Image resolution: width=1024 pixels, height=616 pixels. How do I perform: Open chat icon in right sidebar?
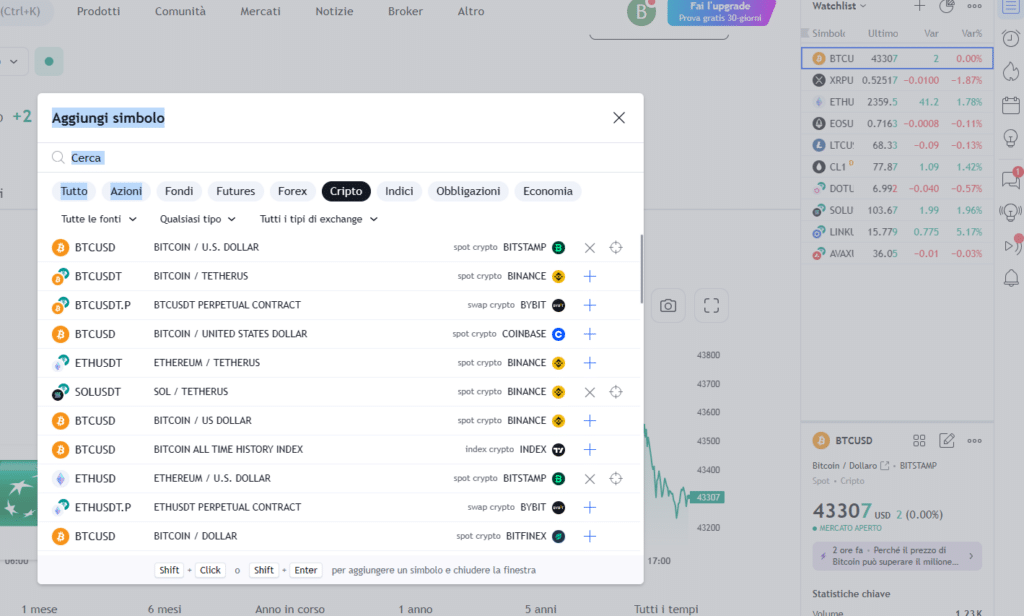[x=1011, y=178]
